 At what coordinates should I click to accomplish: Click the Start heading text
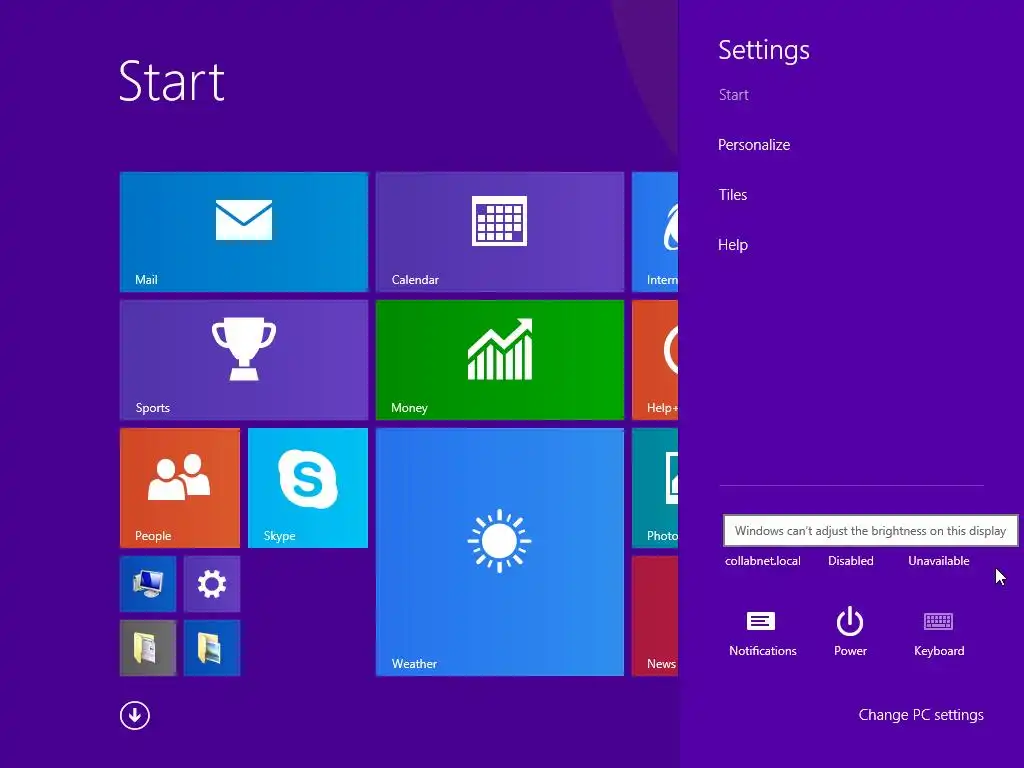tap(172, 81)
